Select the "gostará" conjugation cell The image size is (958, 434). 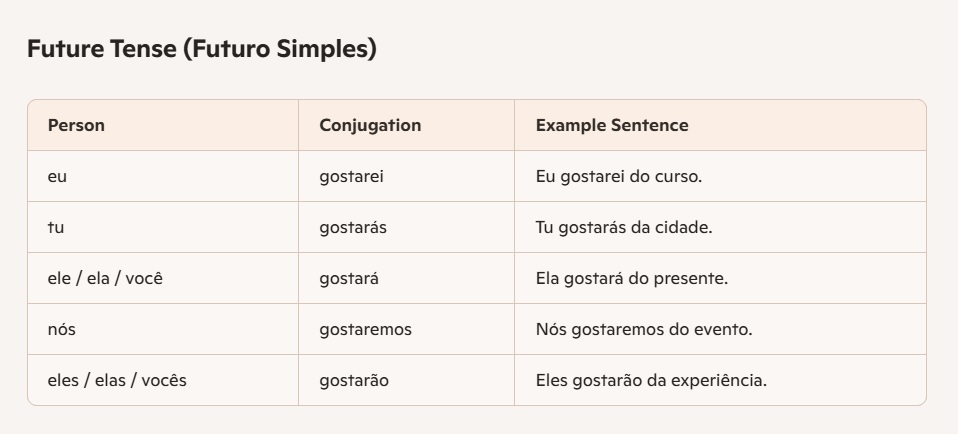coord(349,278)
